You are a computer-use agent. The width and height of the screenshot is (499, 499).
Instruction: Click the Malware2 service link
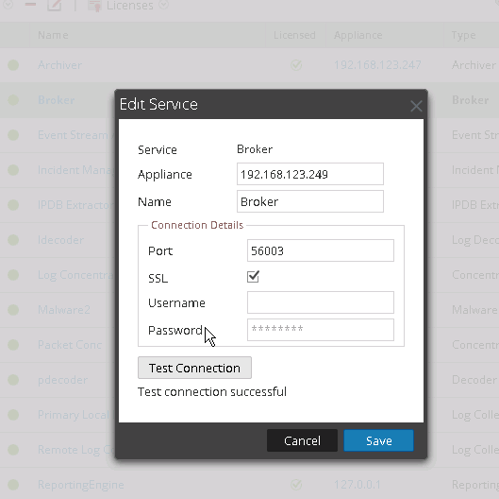point(64,310)
